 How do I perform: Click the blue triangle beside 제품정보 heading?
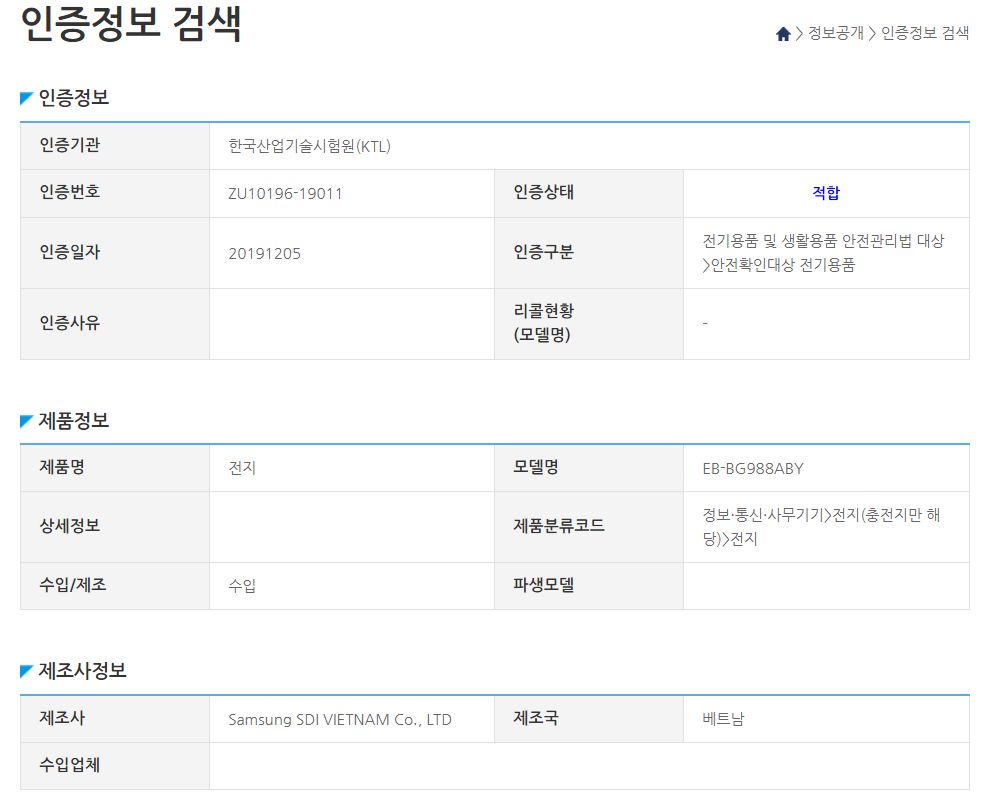click(x=24, y=422)
